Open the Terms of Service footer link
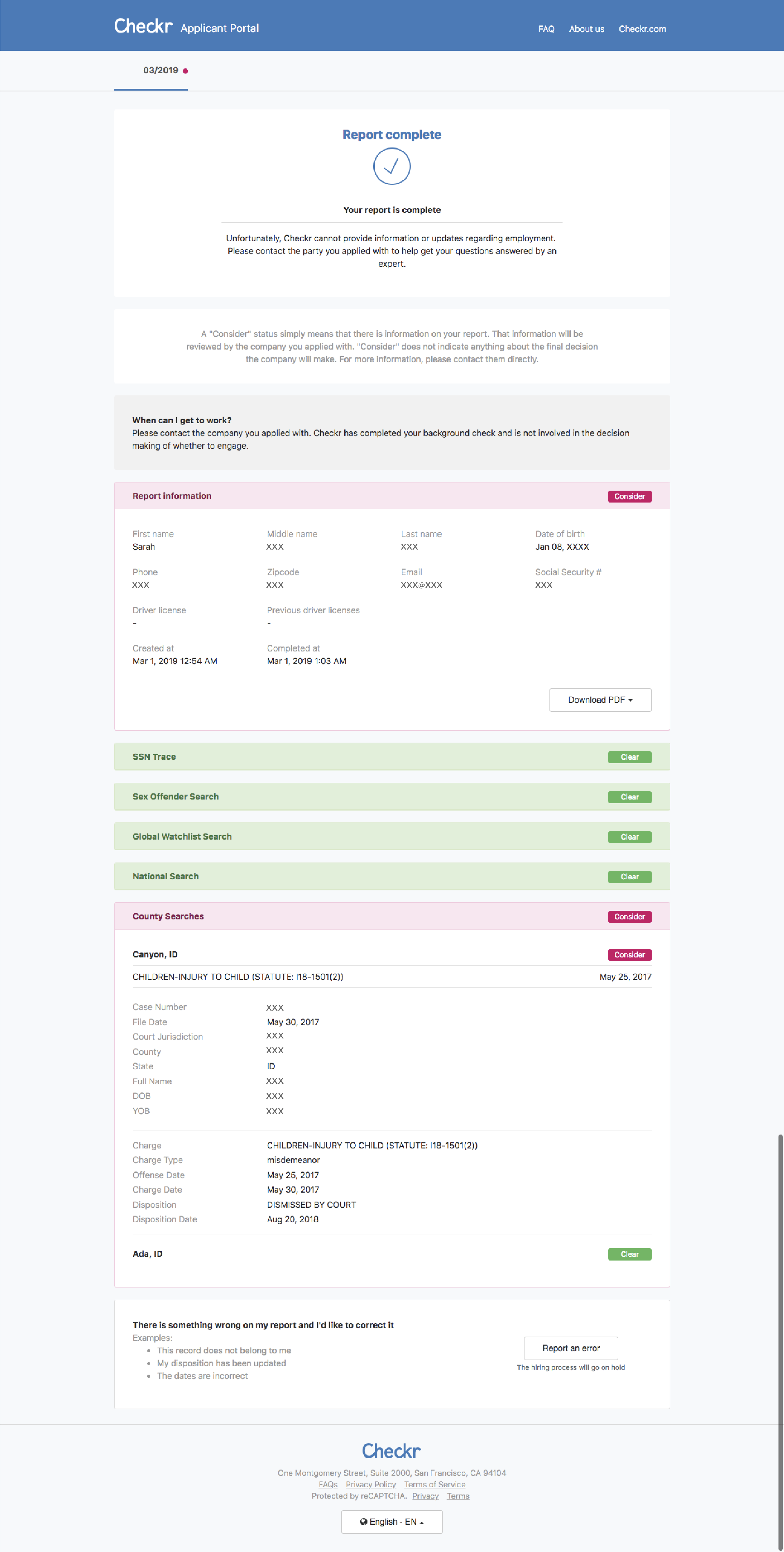 tap(435, 1485)
